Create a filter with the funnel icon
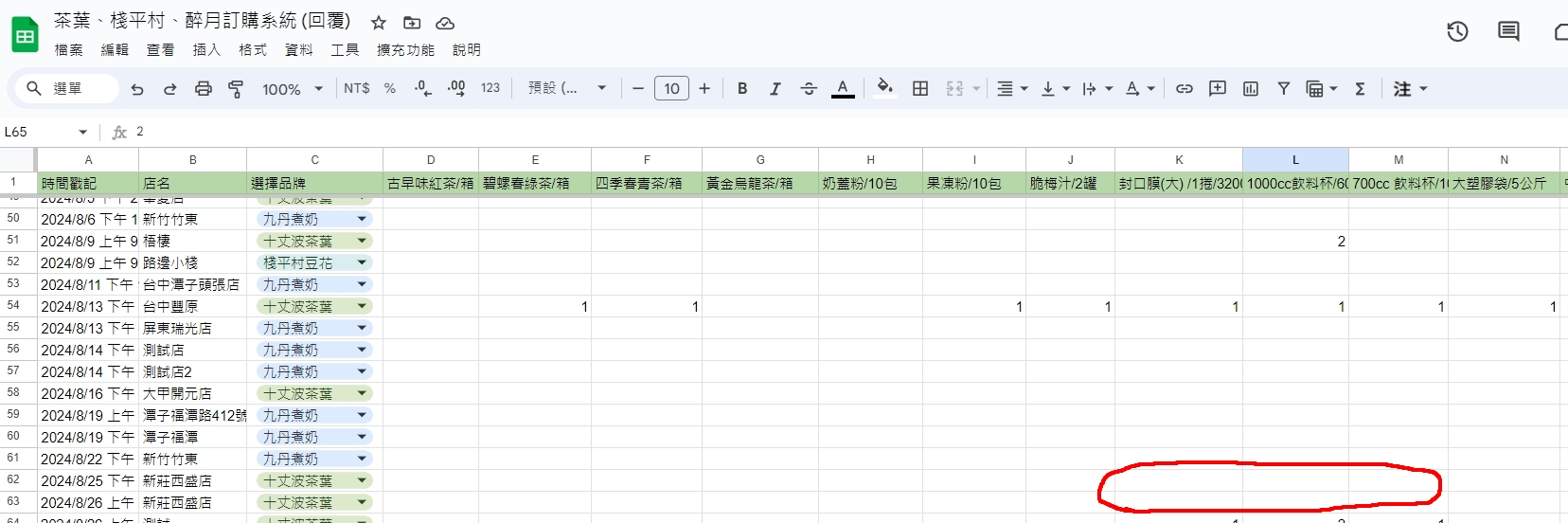The image size is (1568, 523). click(x=1283, y=89)
